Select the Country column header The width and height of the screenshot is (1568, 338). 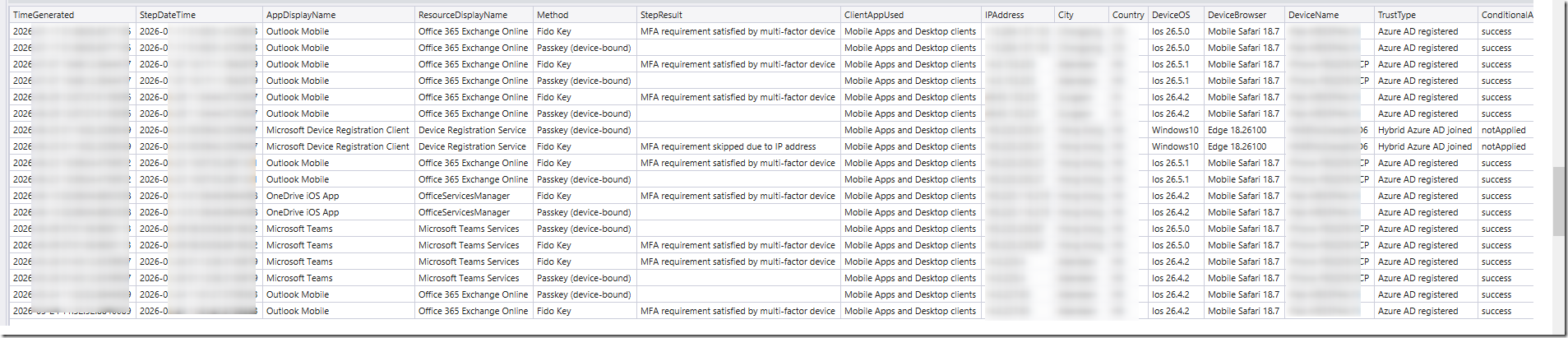pos(1128,15)
